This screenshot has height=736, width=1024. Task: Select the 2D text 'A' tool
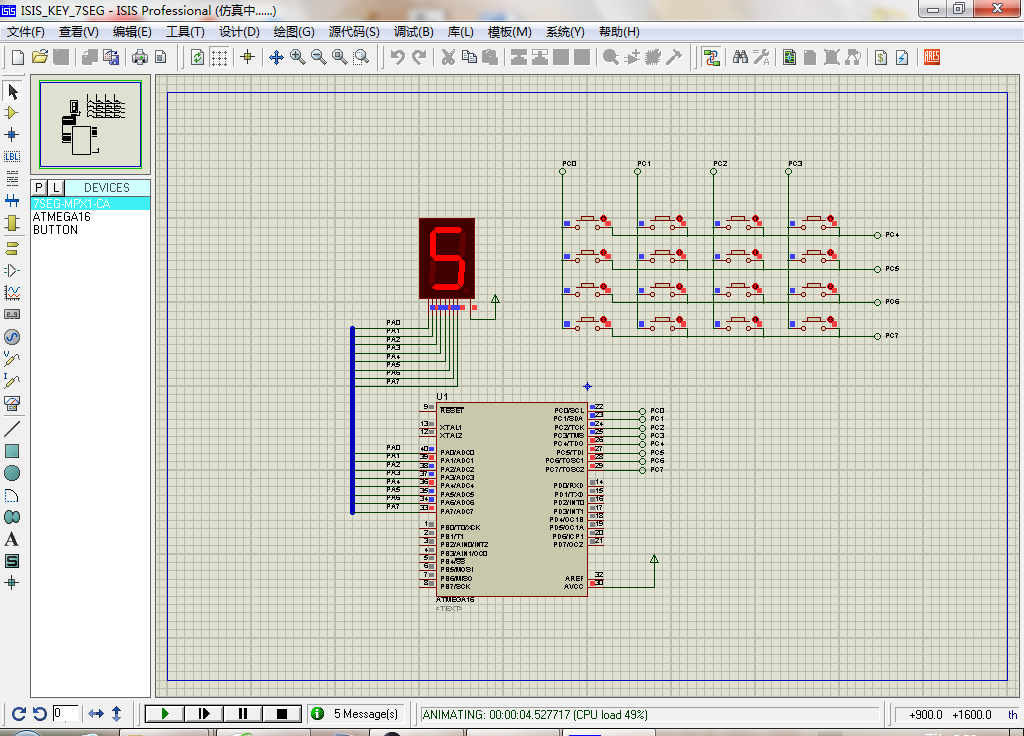[12, 539]
